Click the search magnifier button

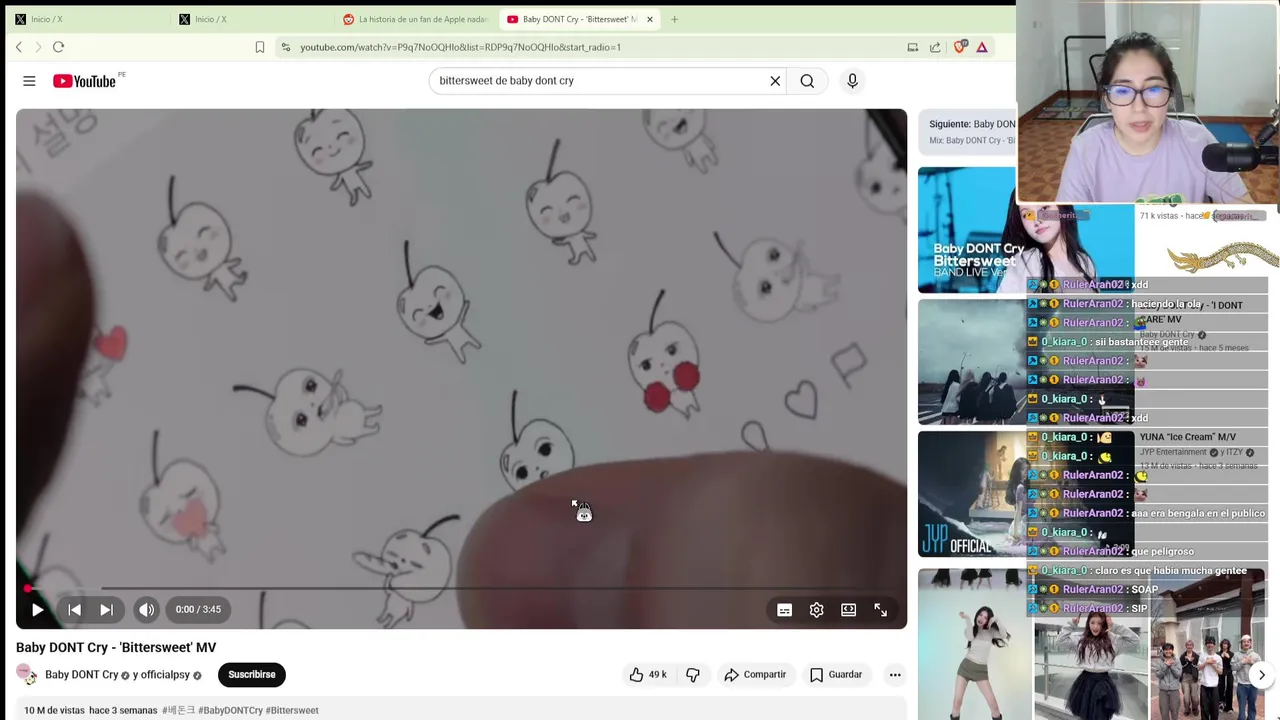point(807,81)
